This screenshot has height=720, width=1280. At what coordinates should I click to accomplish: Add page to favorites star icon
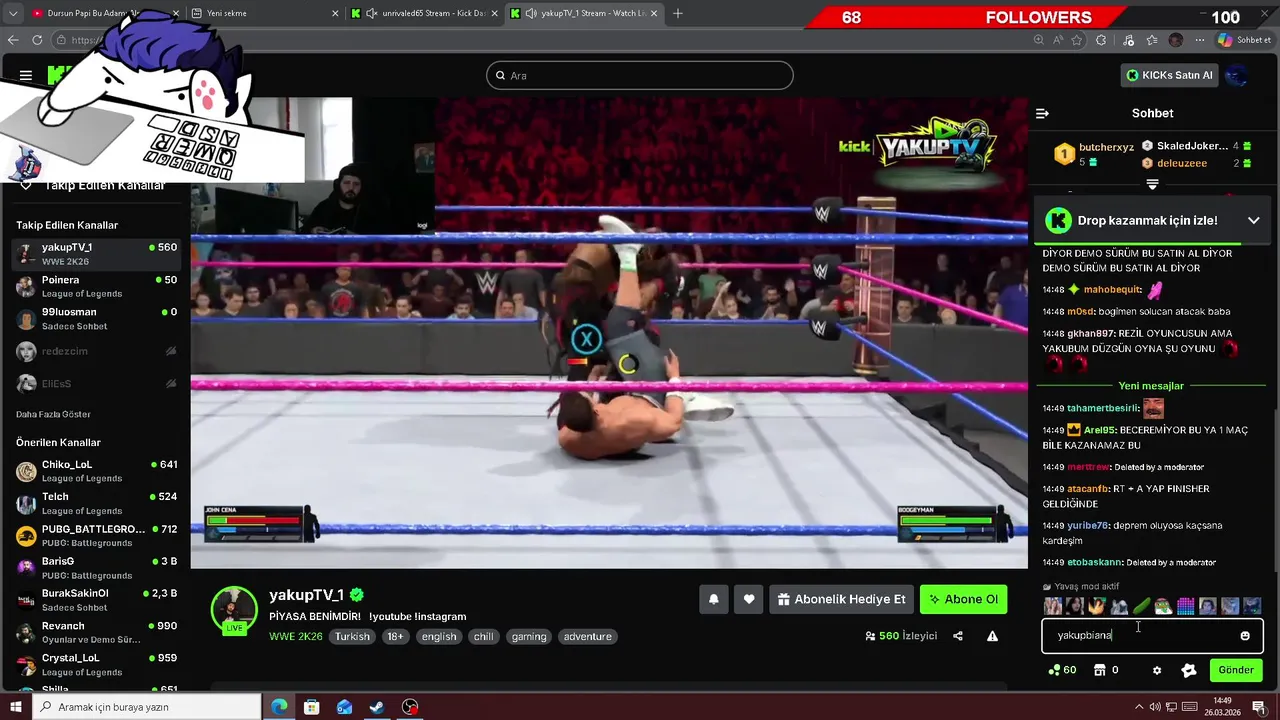[1077, 40]
